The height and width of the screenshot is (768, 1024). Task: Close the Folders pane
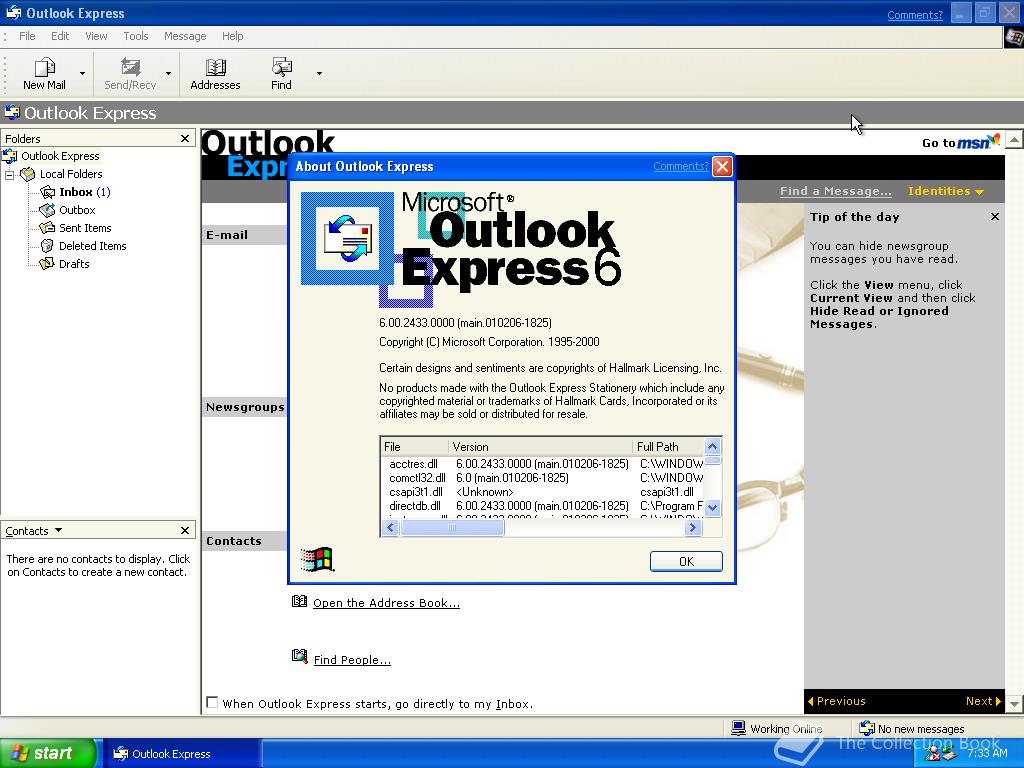click(x=185, y=138)
